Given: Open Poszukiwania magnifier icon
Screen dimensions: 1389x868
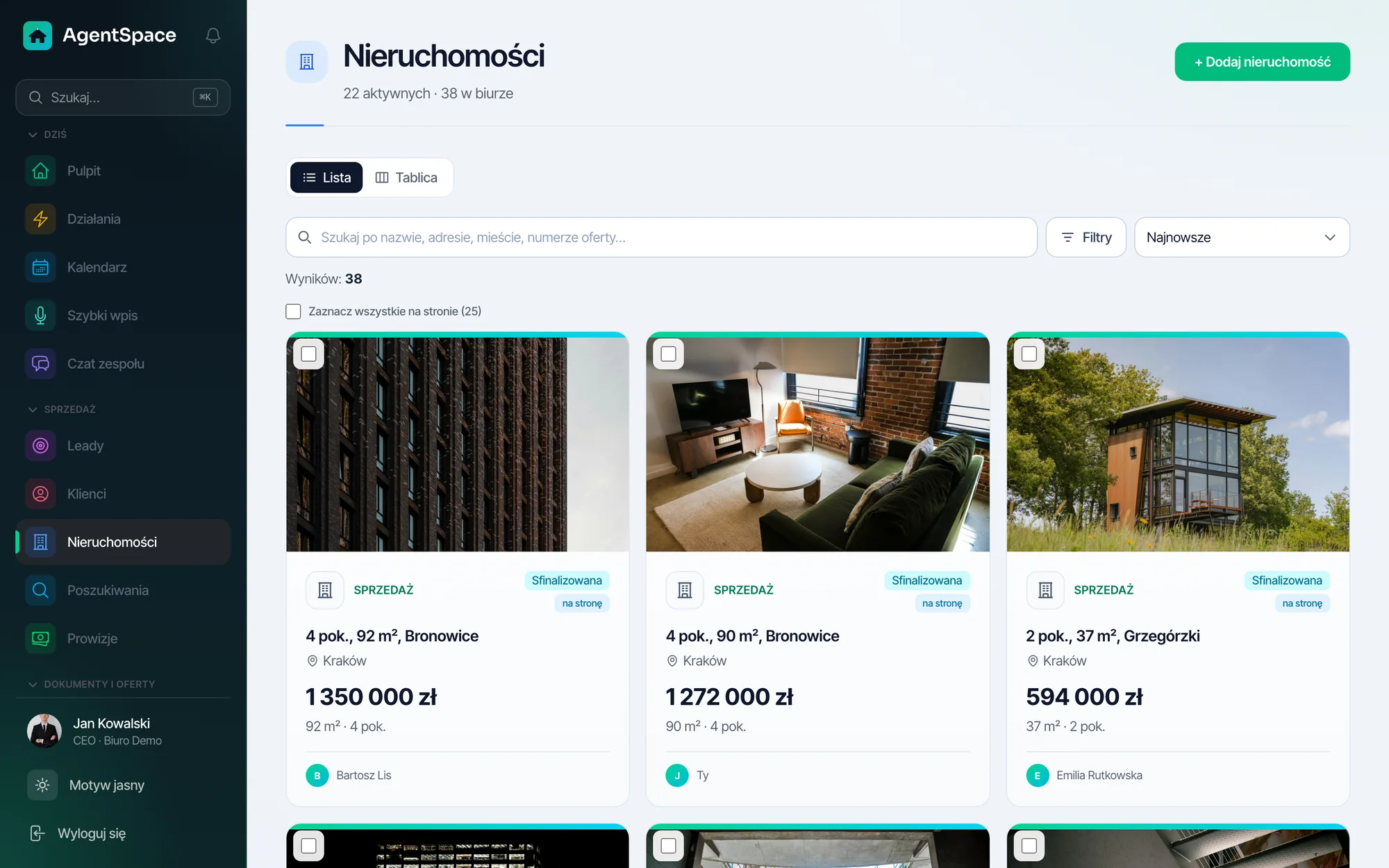Looking at the screenshot, I should tap(41, 590).
